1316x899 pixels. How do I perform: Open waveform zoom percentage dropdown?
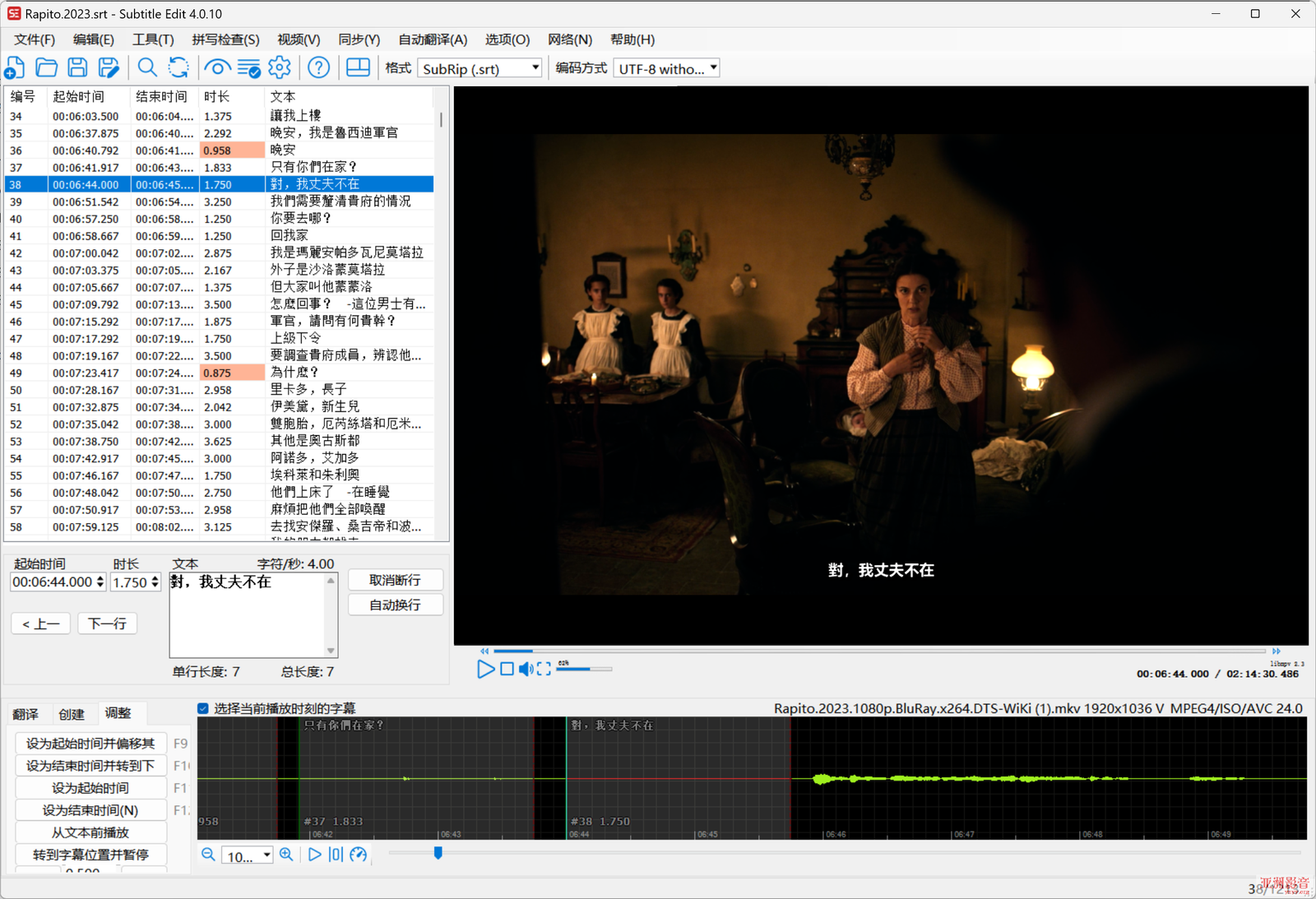click(x=248, y=855)
